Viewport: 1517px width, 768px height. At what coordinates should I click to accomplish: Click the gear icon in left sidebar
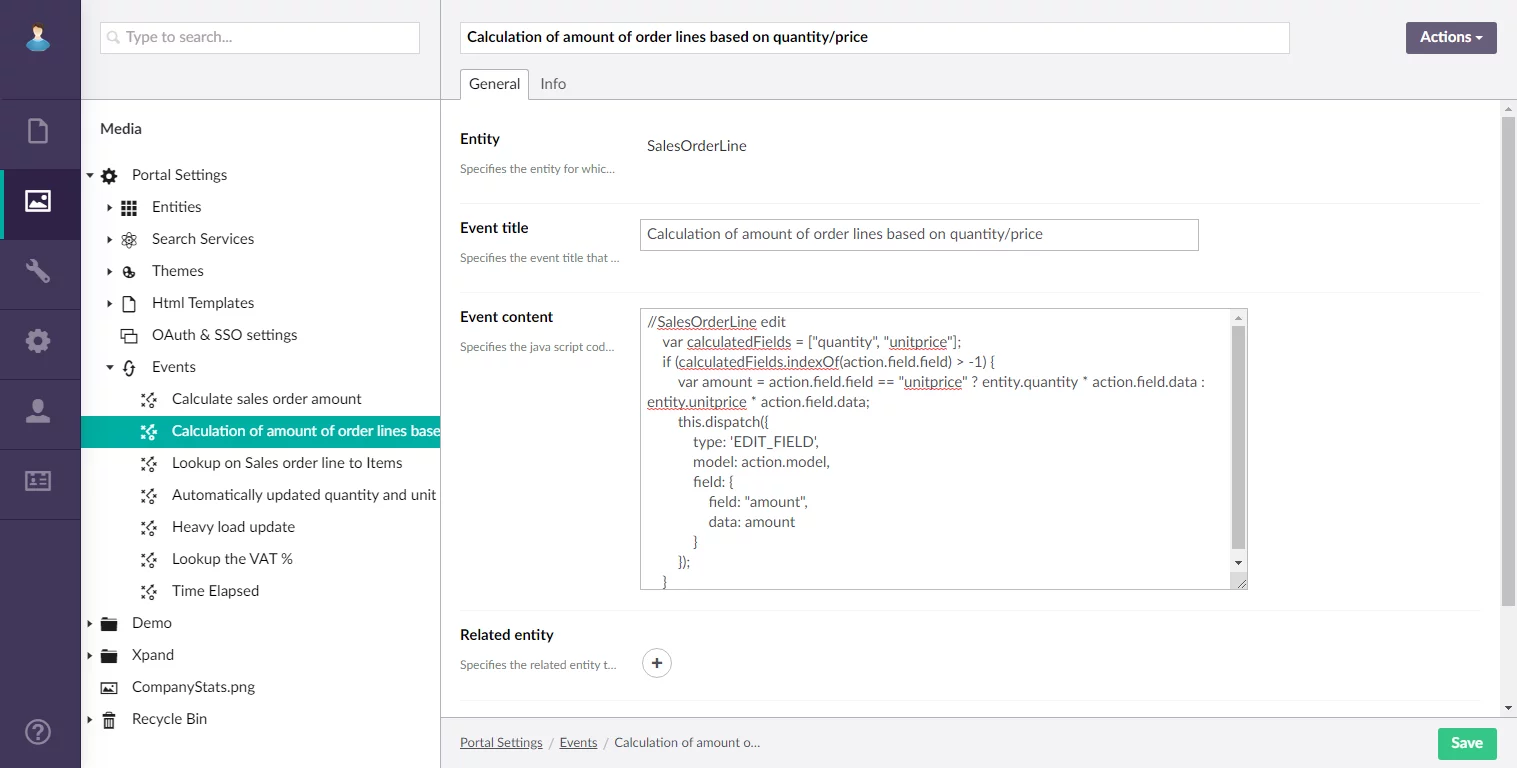tap(38, 341)
